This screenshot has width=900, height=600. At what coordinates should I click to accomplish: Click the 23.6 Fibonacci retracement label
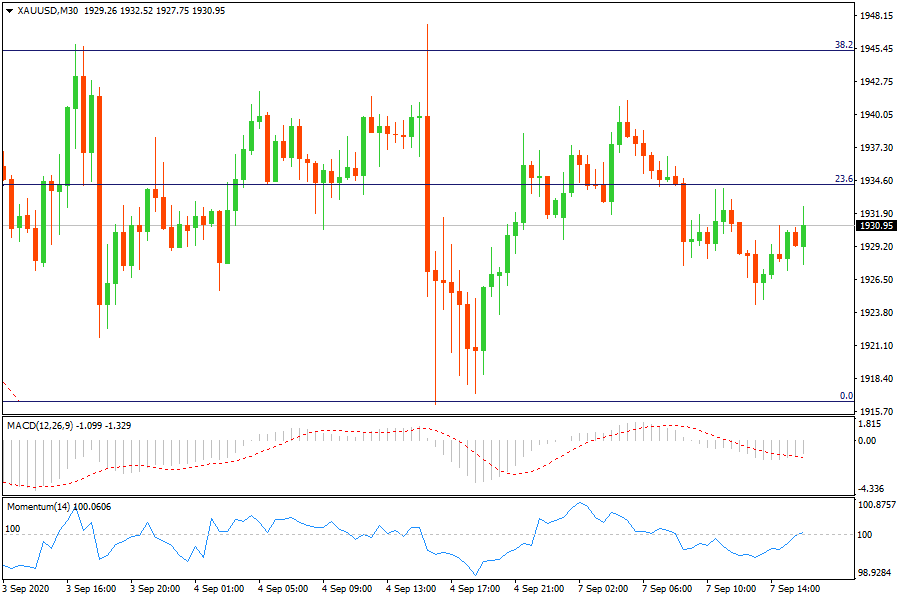point(843,179)
